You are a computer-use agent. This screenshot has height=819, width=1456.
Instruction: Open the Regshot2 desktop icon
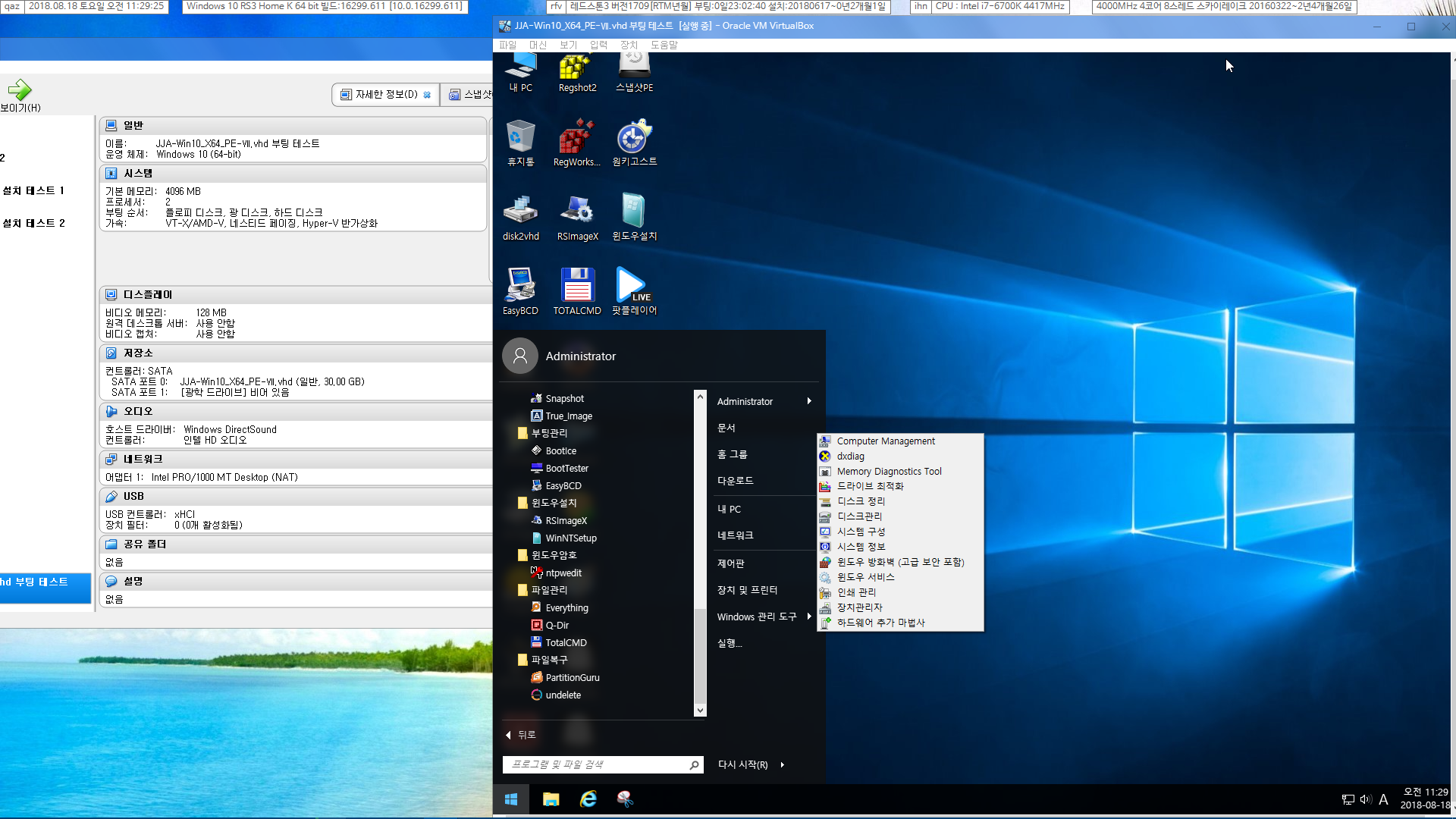pyautogui.click(x=577, y=73)
